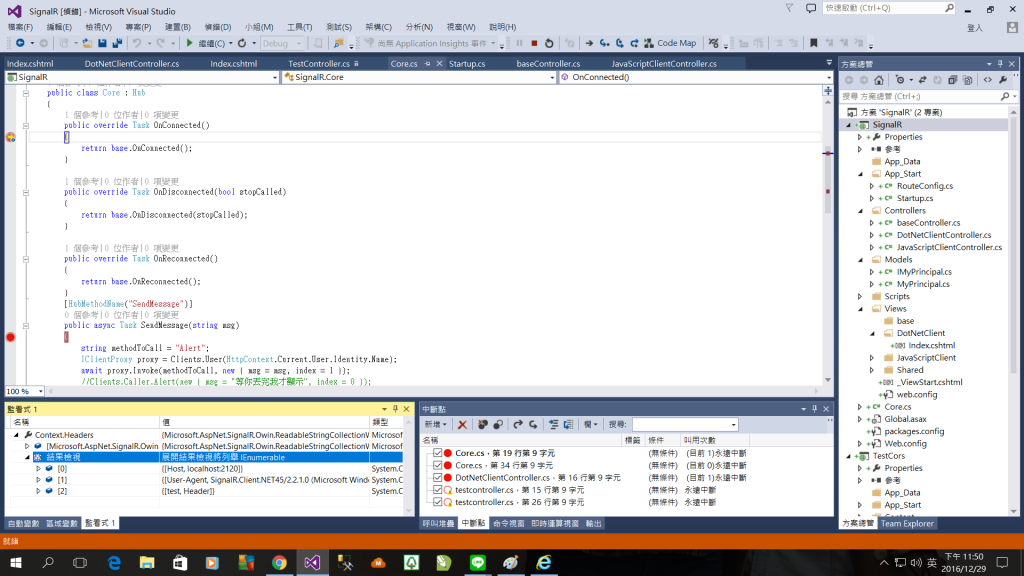Screen dimensions: 1024x576
Task: Select Web.config in Solution Explorer
Action: coord(905,444)
